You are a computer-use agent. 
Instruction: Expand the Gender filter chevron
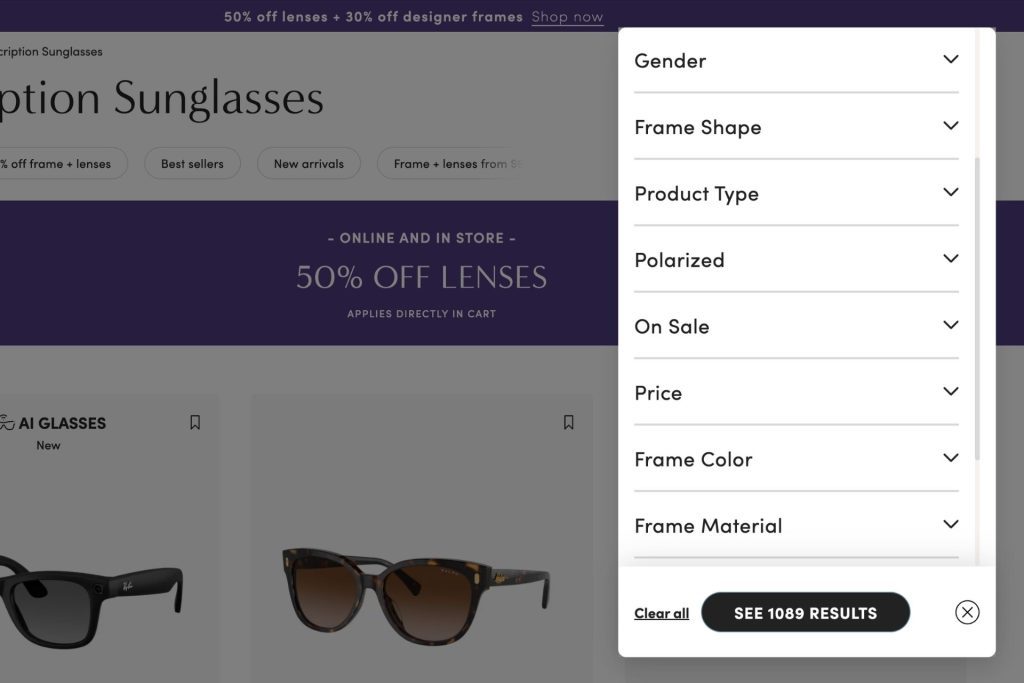click(951, 59)
